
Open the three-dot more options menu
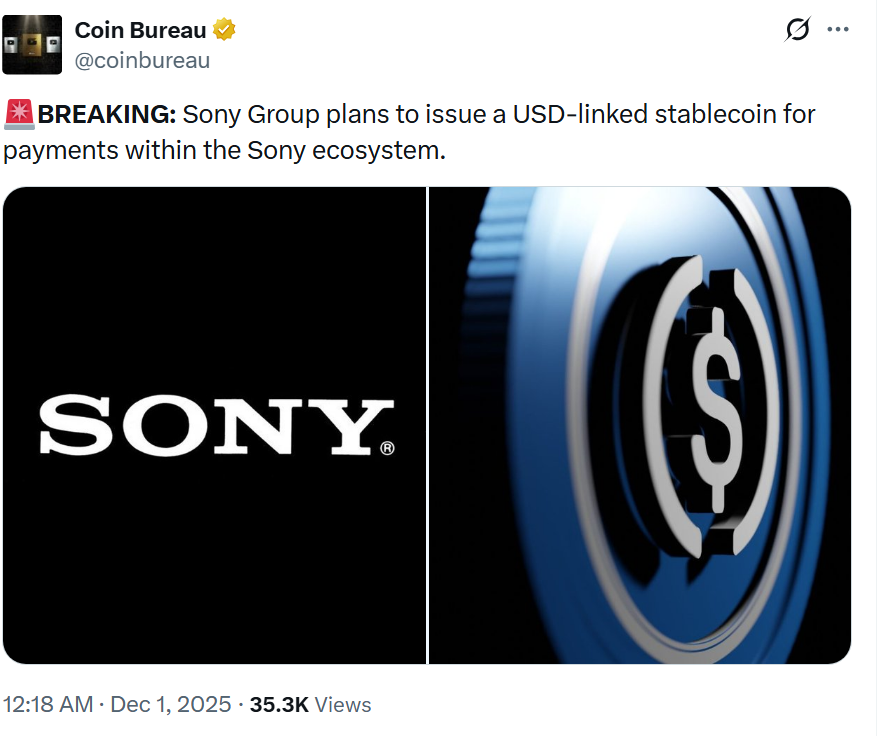(838, 30)
